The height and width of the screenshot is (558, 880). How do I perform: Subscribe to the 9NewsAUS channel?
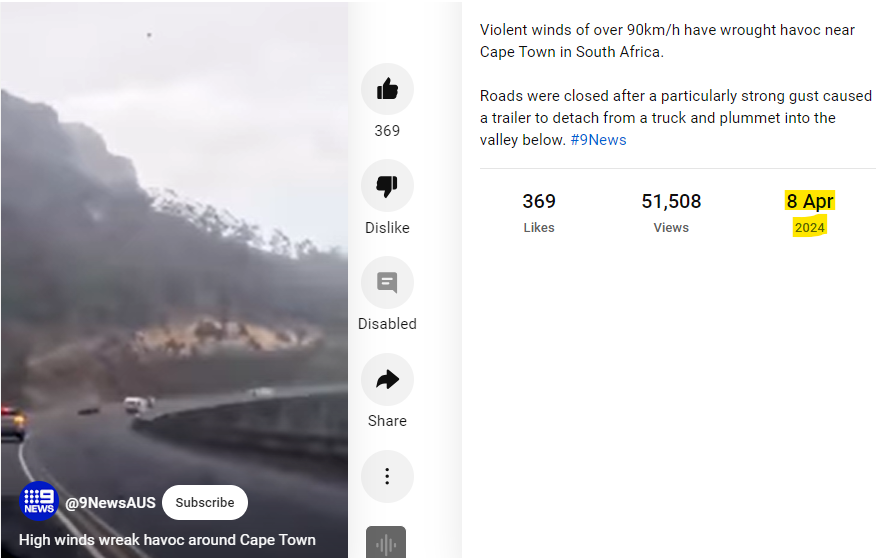coord(205,502)
